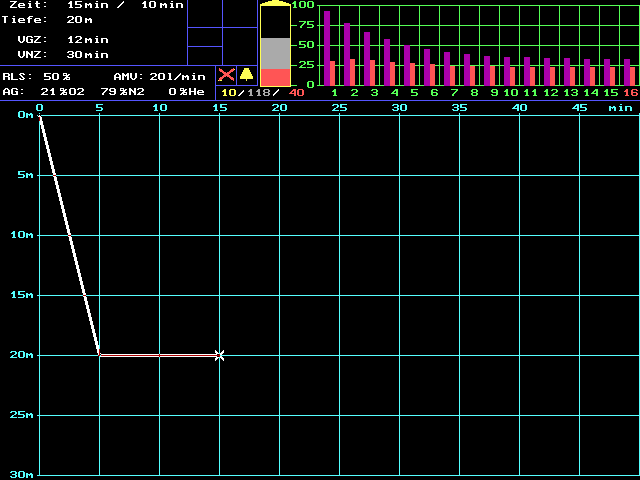
Task: Select the VGZ 12min field
Action: [x=82, y=39]
